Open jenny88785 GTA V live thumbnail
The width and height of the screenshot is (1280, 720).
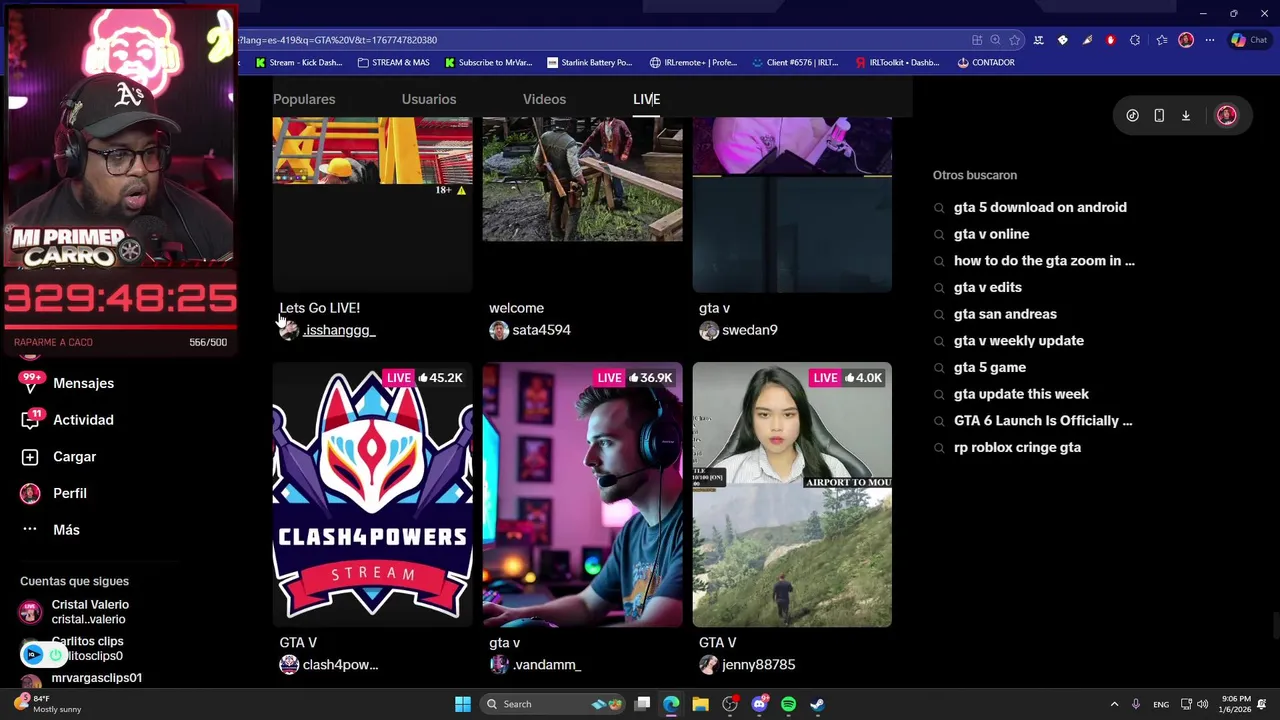tap(792, 495)
